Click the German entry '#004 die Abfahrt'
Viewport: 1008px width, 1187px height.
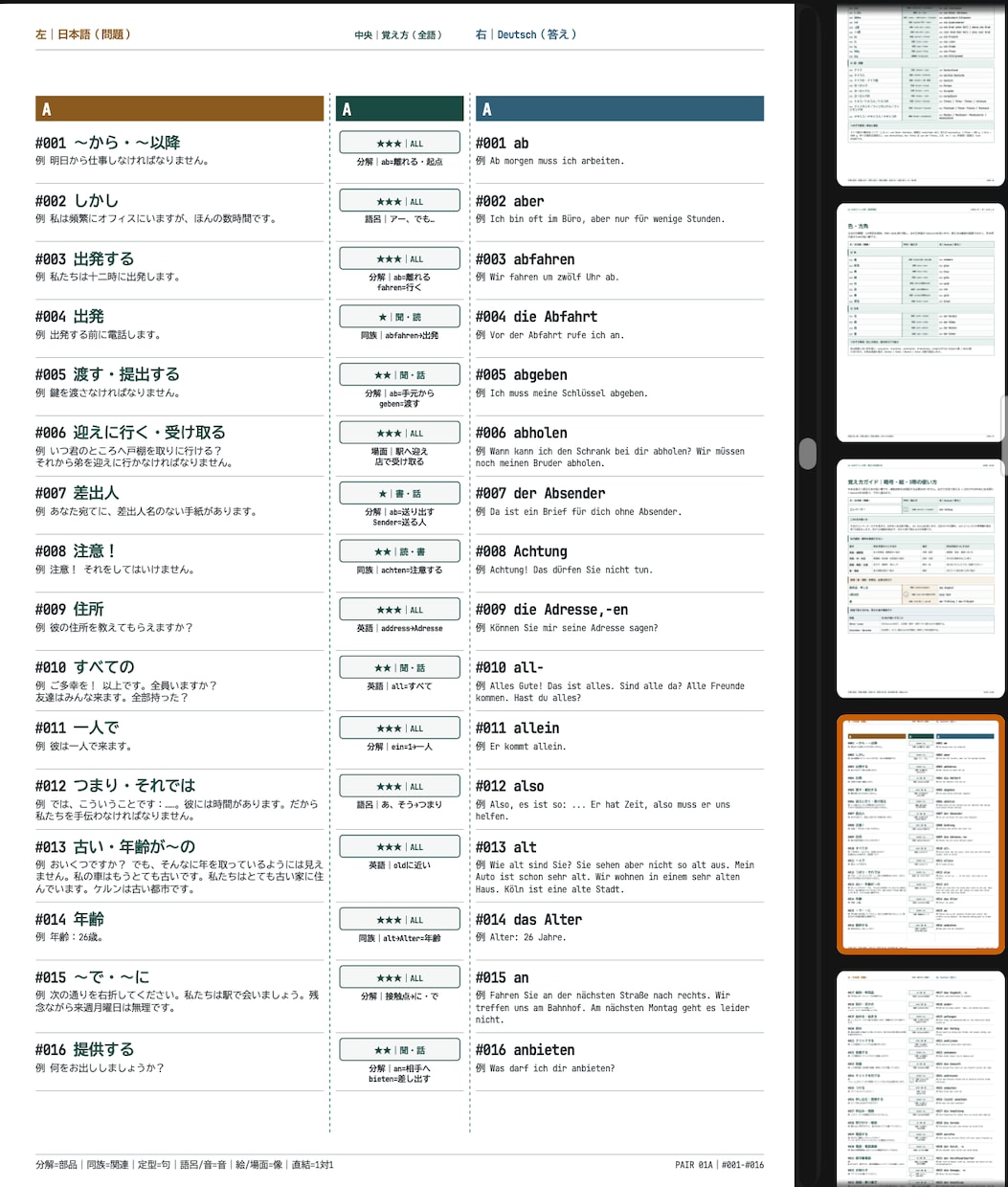536,317
